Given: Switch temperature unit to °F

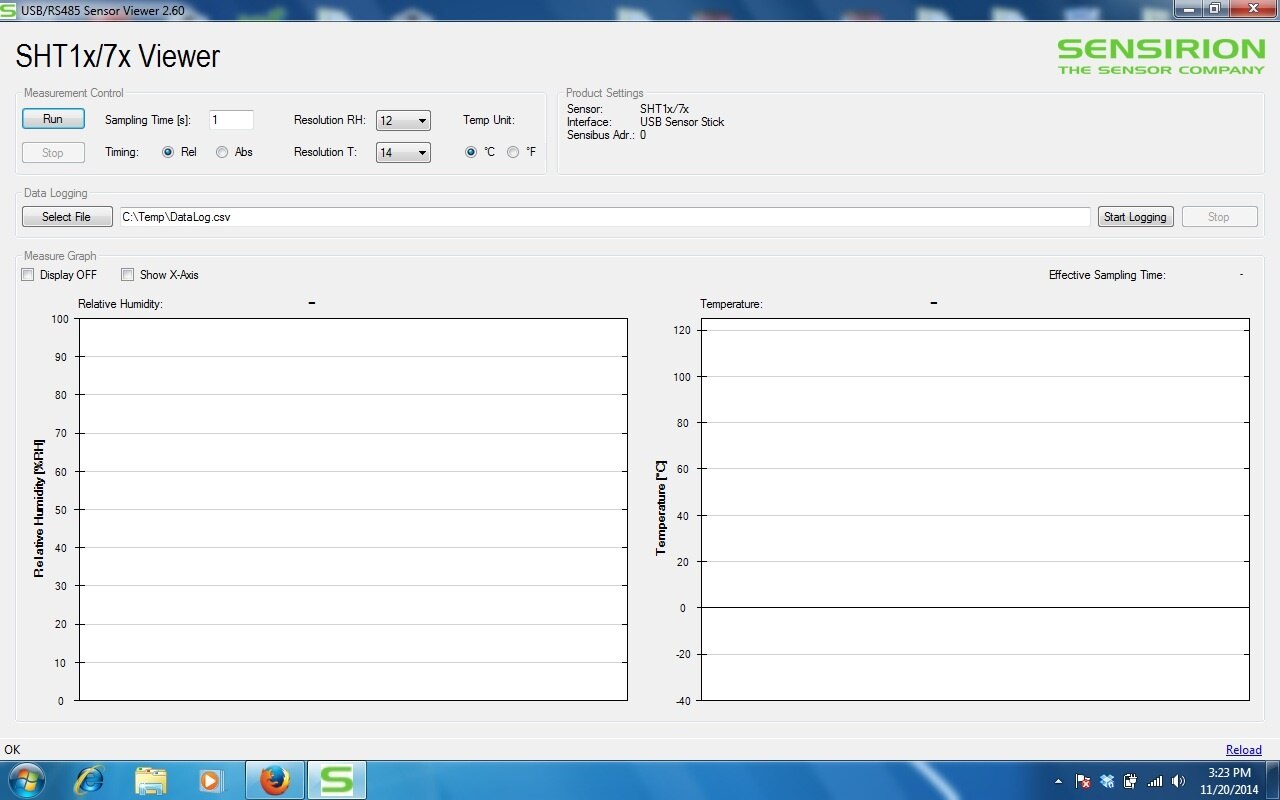Looking at the screenshot, I should point(513,152).
